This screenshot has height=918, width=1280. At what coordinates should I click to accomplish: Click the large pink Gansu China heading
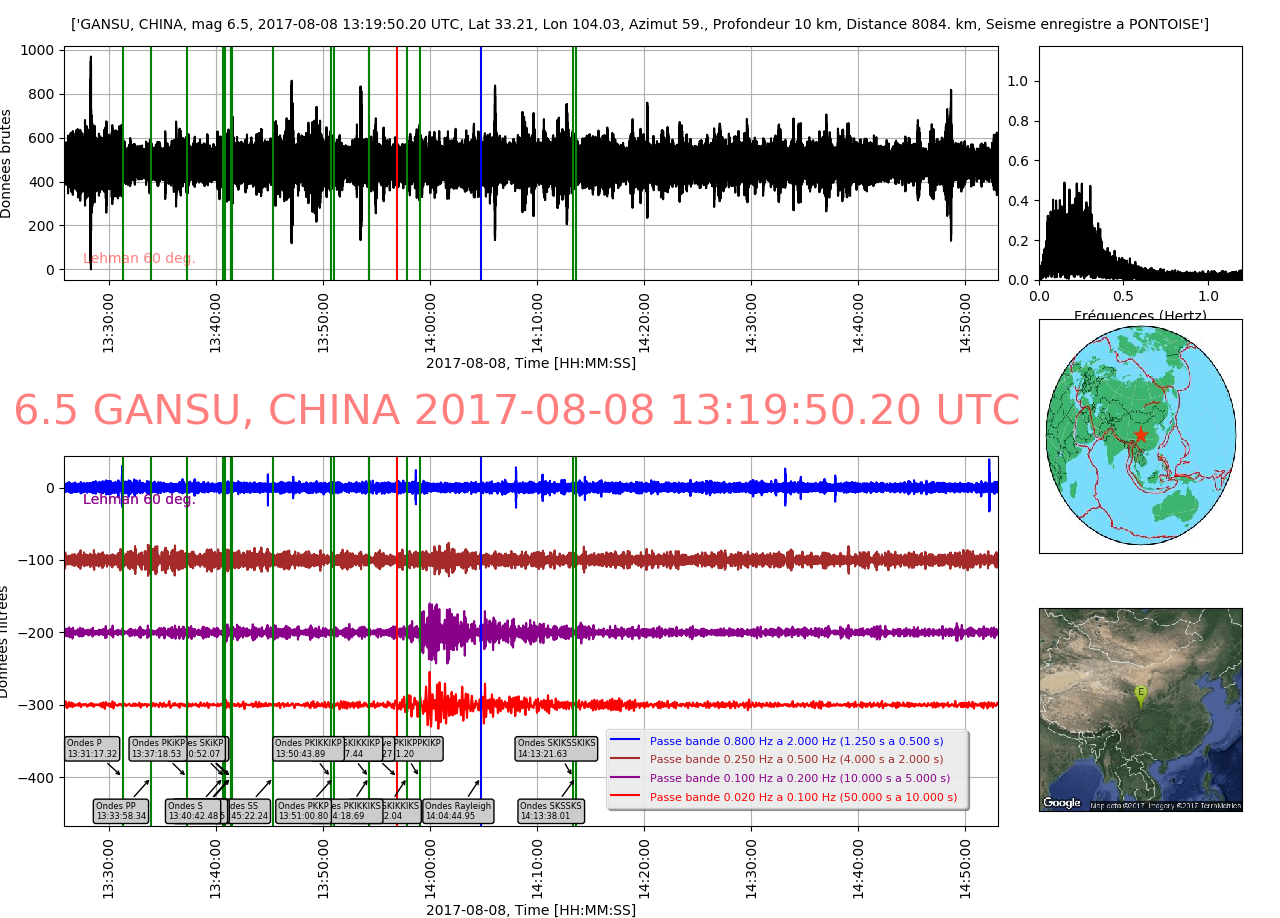click(516, 411)
